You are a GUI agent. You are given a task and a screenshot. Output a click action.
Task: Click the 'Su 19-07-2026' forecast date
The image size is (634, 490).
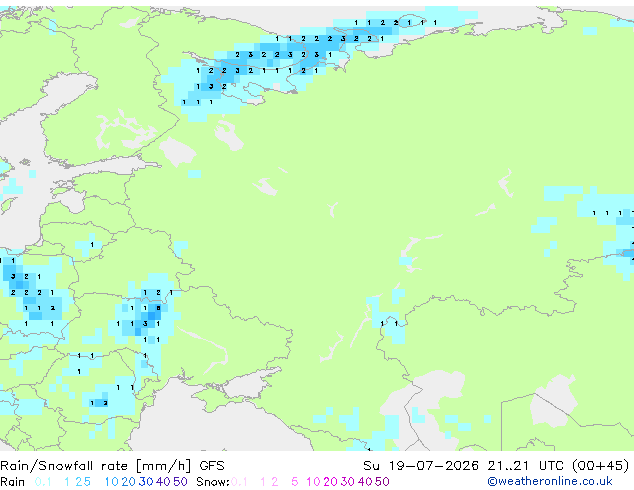pos(421,466)
